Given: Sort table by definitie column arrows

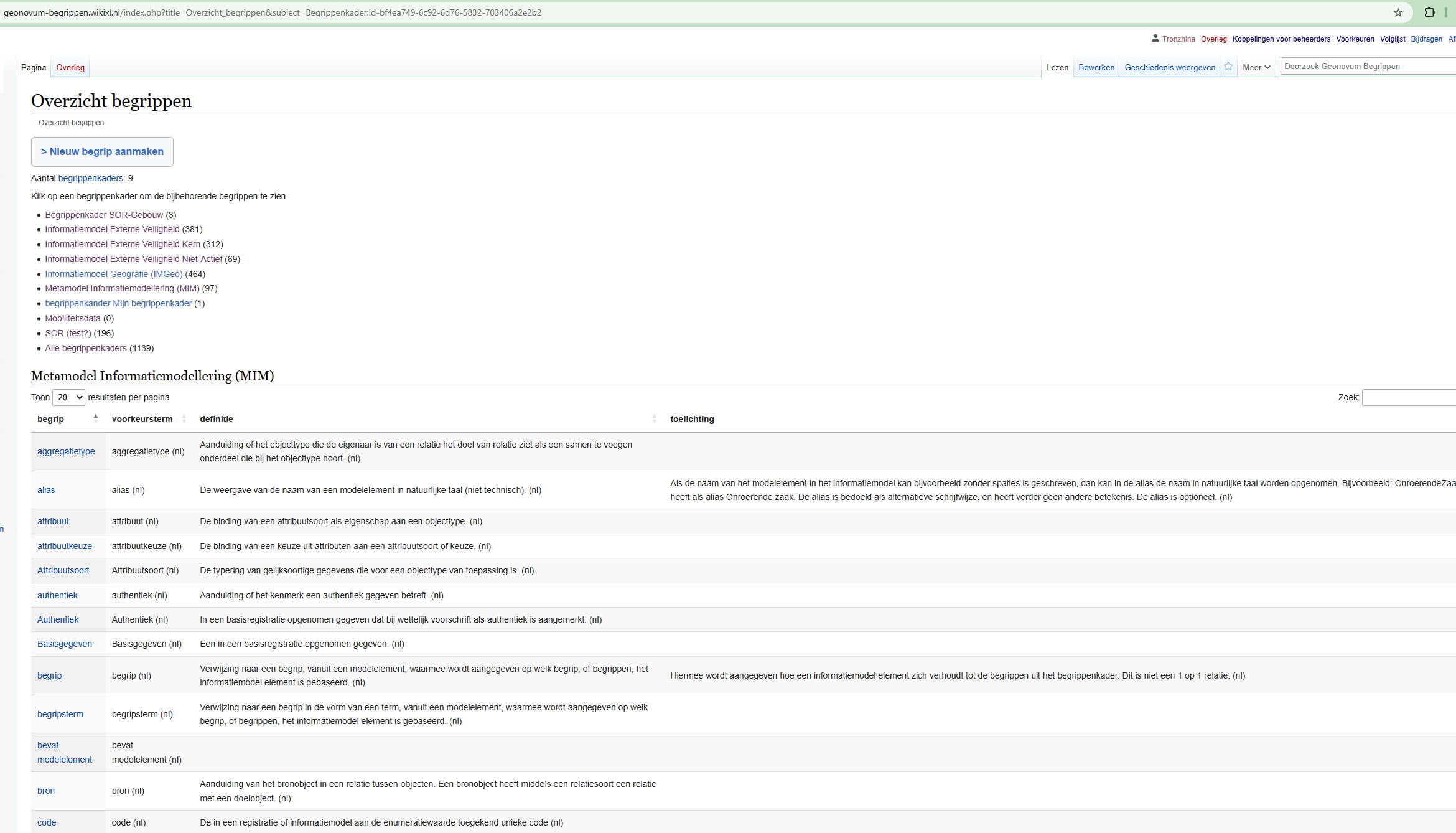Looking at the screenshot, I should [x=654, y=419].
